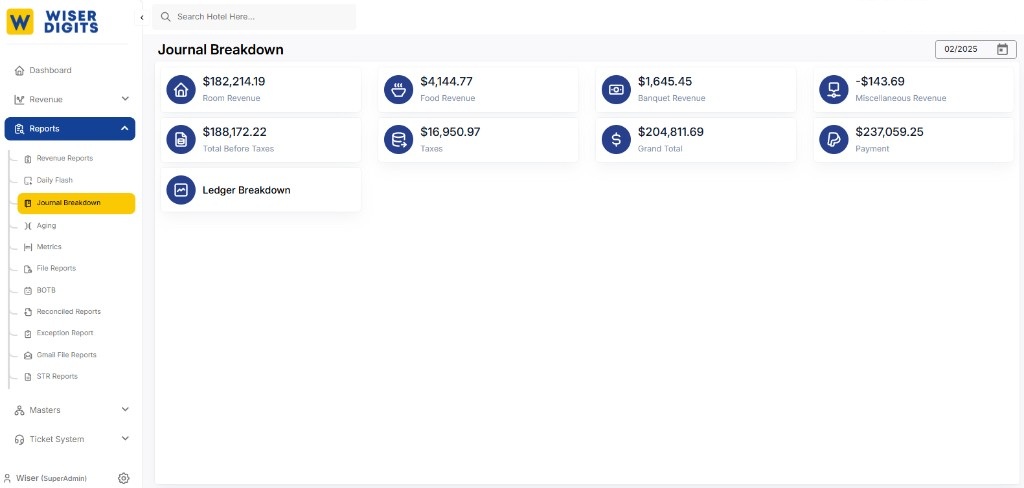The width and height of the screenshot is (1024, 488).
Task: Expand the Ticket System chevron
Action: pyautogui.click(x=125, y=439)
